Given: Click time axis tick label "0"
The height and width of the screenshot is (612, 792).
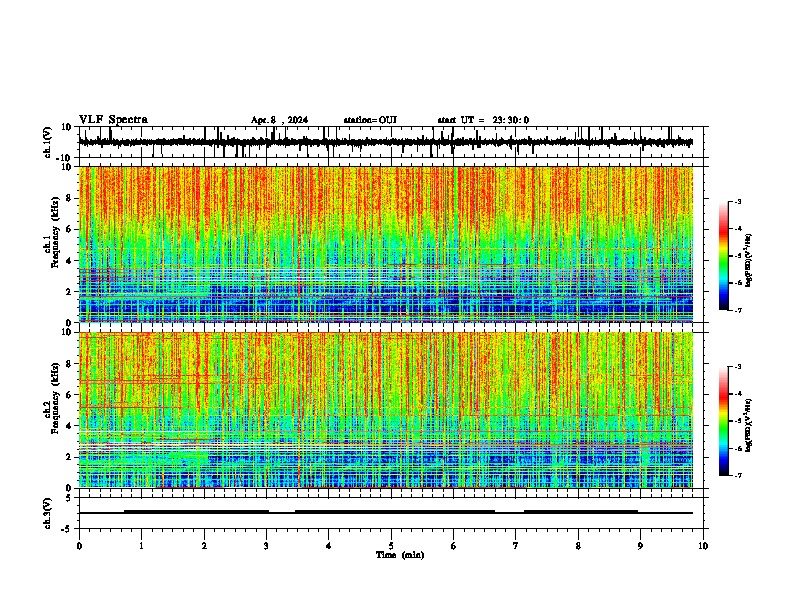Looking at the screenshot, I should [79, 546].
